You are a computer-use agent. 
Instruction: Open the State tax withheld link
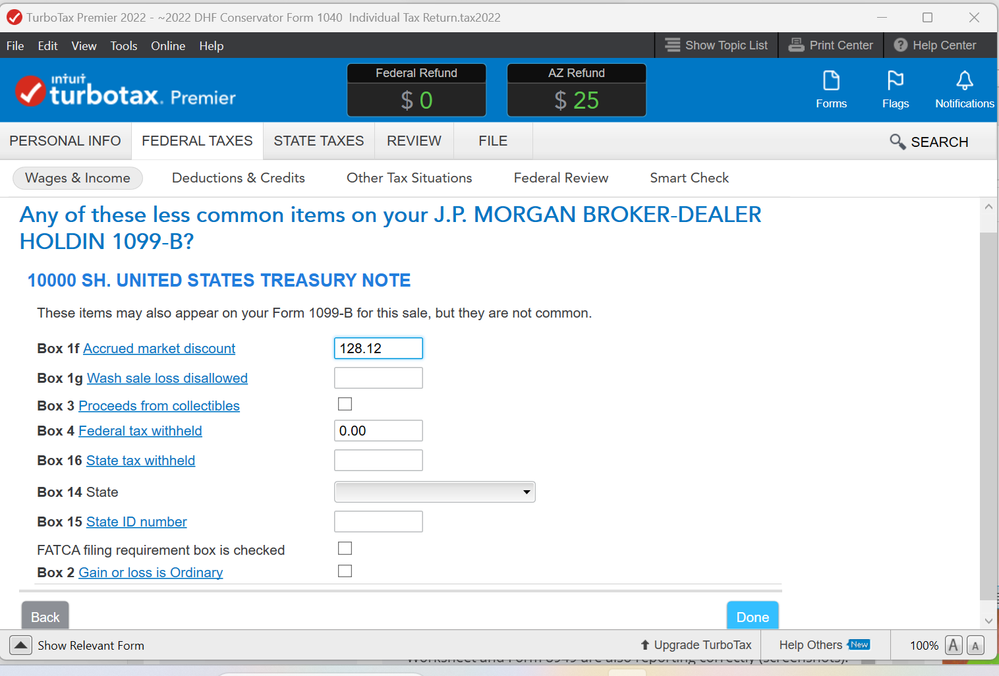[x=141, y=461]
